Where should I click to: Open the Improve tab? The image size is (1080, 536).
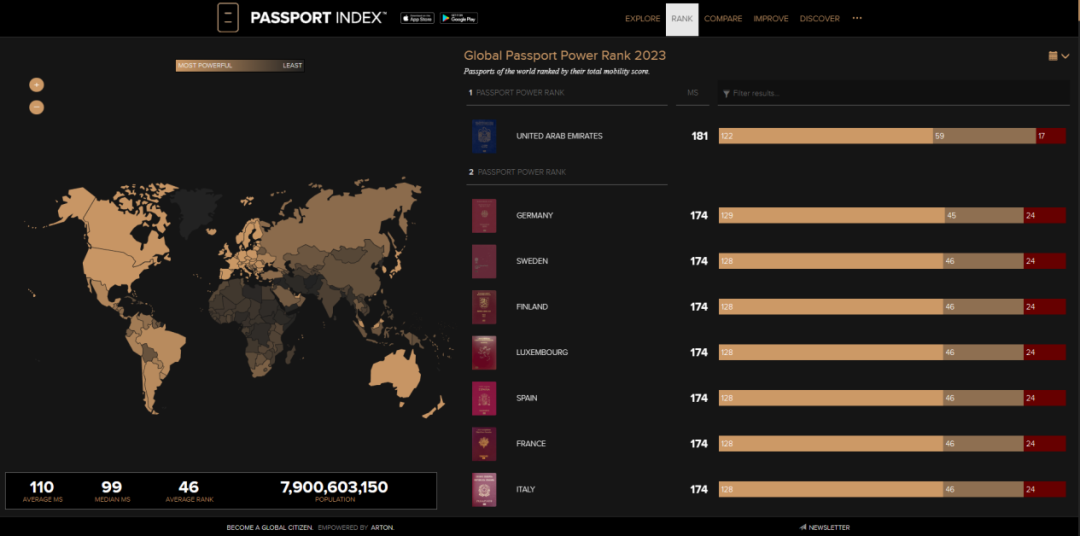(771, 19)
